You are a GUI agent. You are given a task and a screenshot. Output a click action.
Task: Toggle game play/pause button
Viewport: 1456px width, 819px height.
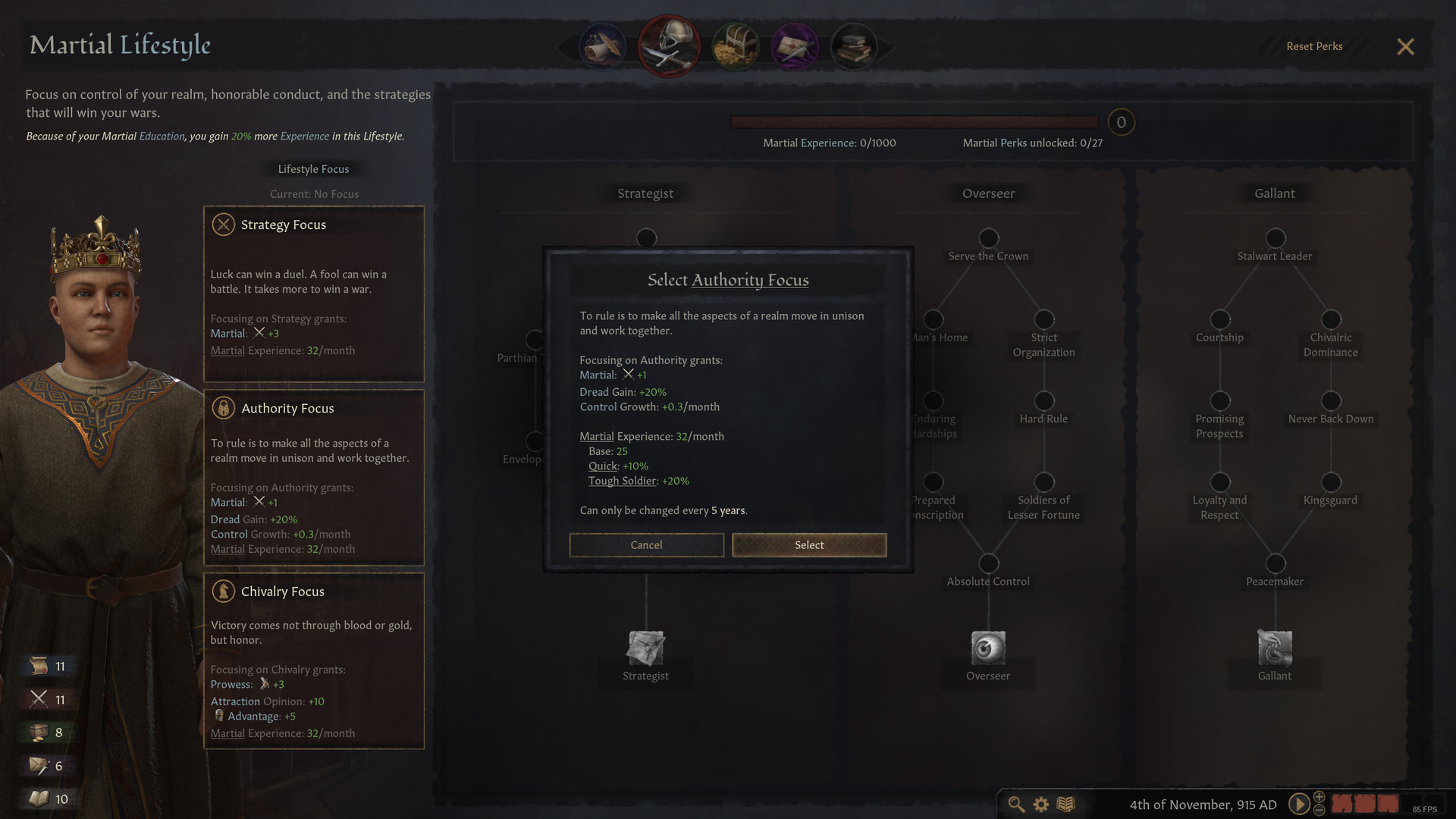1299,804
